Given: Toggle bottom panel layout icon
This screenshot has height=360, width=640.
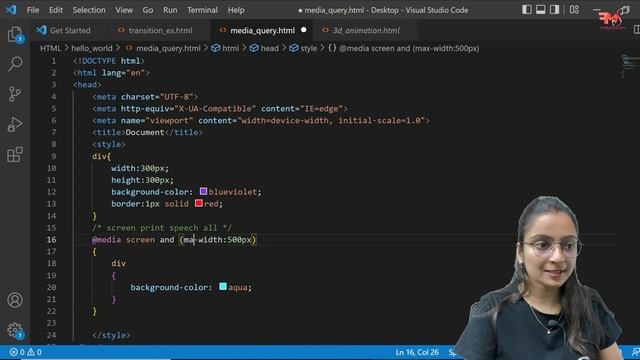Looking at the screenshot, I should point(540,9).
